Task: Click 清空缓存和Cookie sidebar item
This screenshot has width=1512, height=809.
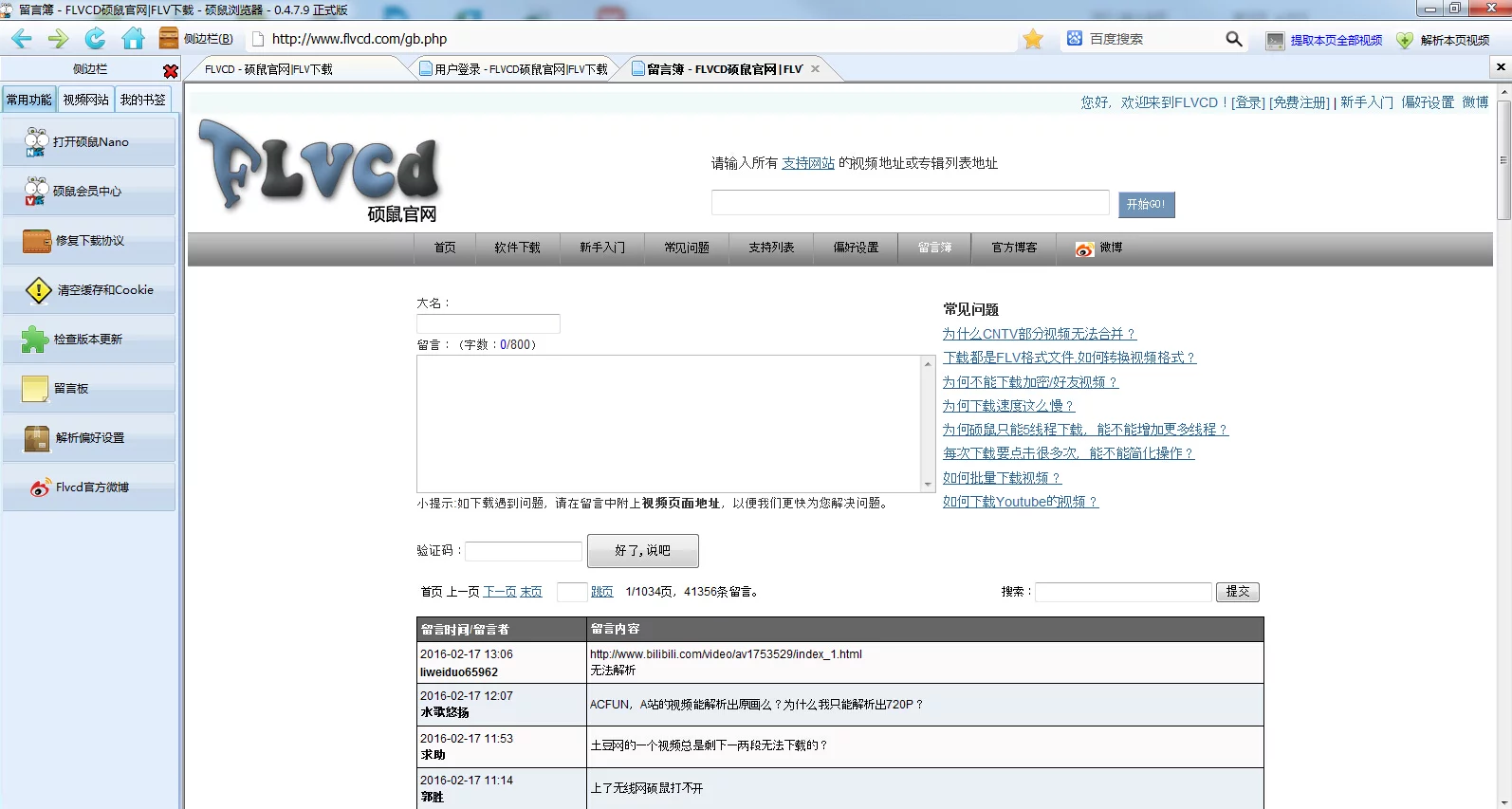Action: (89, 289)
